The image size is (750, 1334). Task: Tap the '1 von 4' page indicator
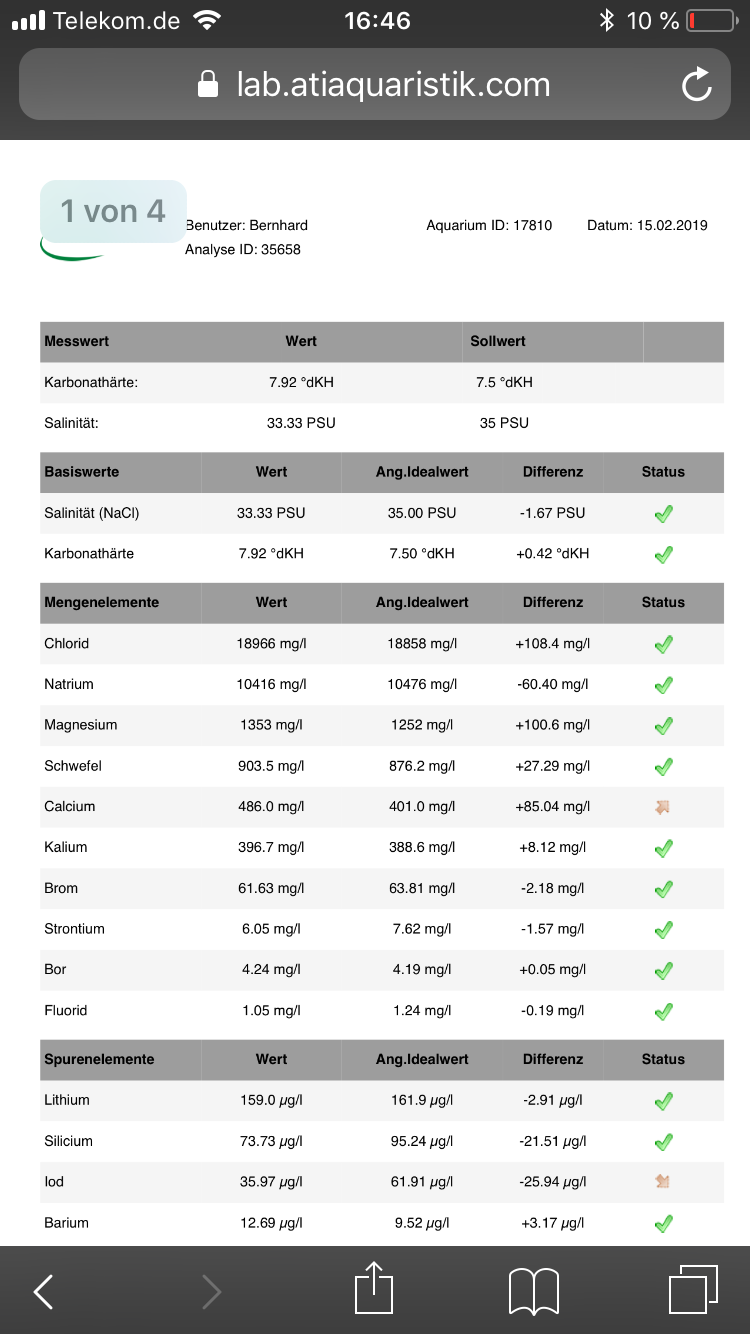tap(113, 211)
